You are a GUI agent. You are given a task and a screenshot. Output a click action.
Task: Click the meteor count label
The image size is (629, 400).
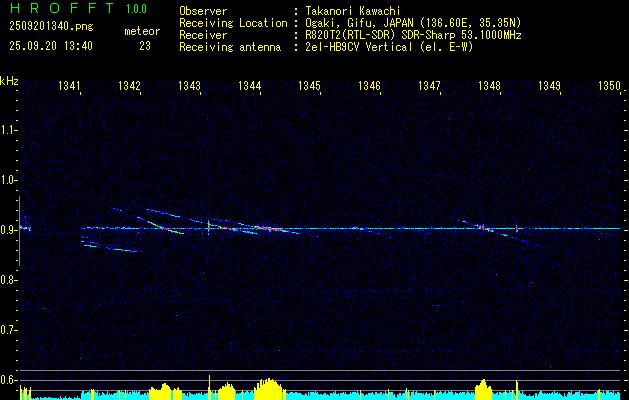pyautogui.click(x=142, y=31)
